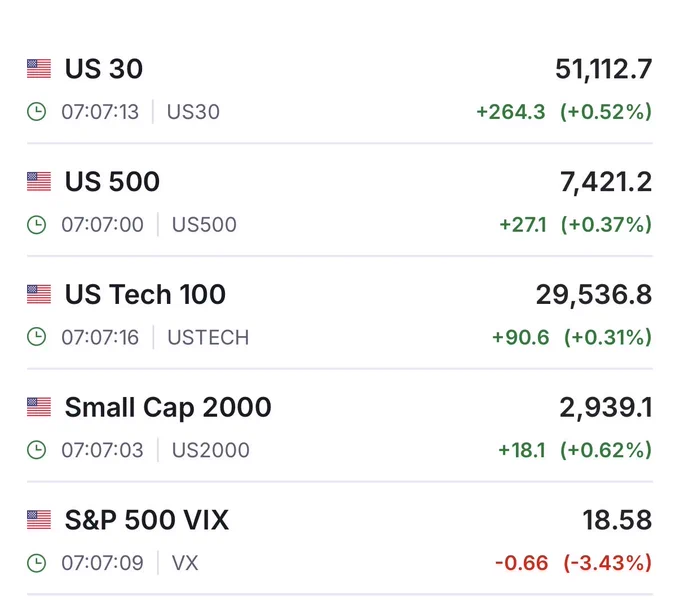Click the flag icon beside S&P 500 VIX
680x609 pixels.
(39, 520)
